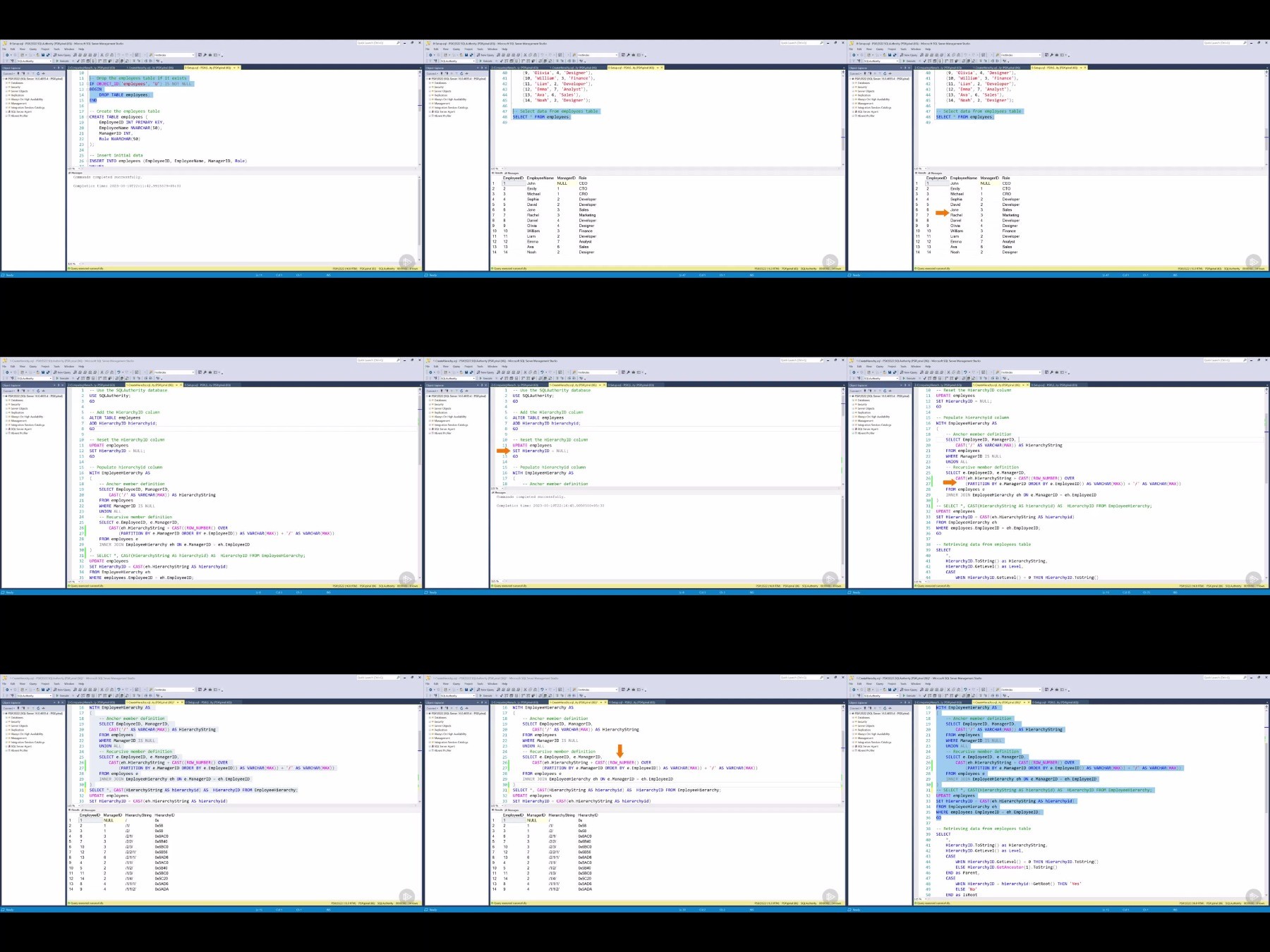The height and width of the screenshot is (952, 1270).
Task: Click Save icon in middle-right screenshot toolbar
Action: pyautogui.click(x=890, y=372)
